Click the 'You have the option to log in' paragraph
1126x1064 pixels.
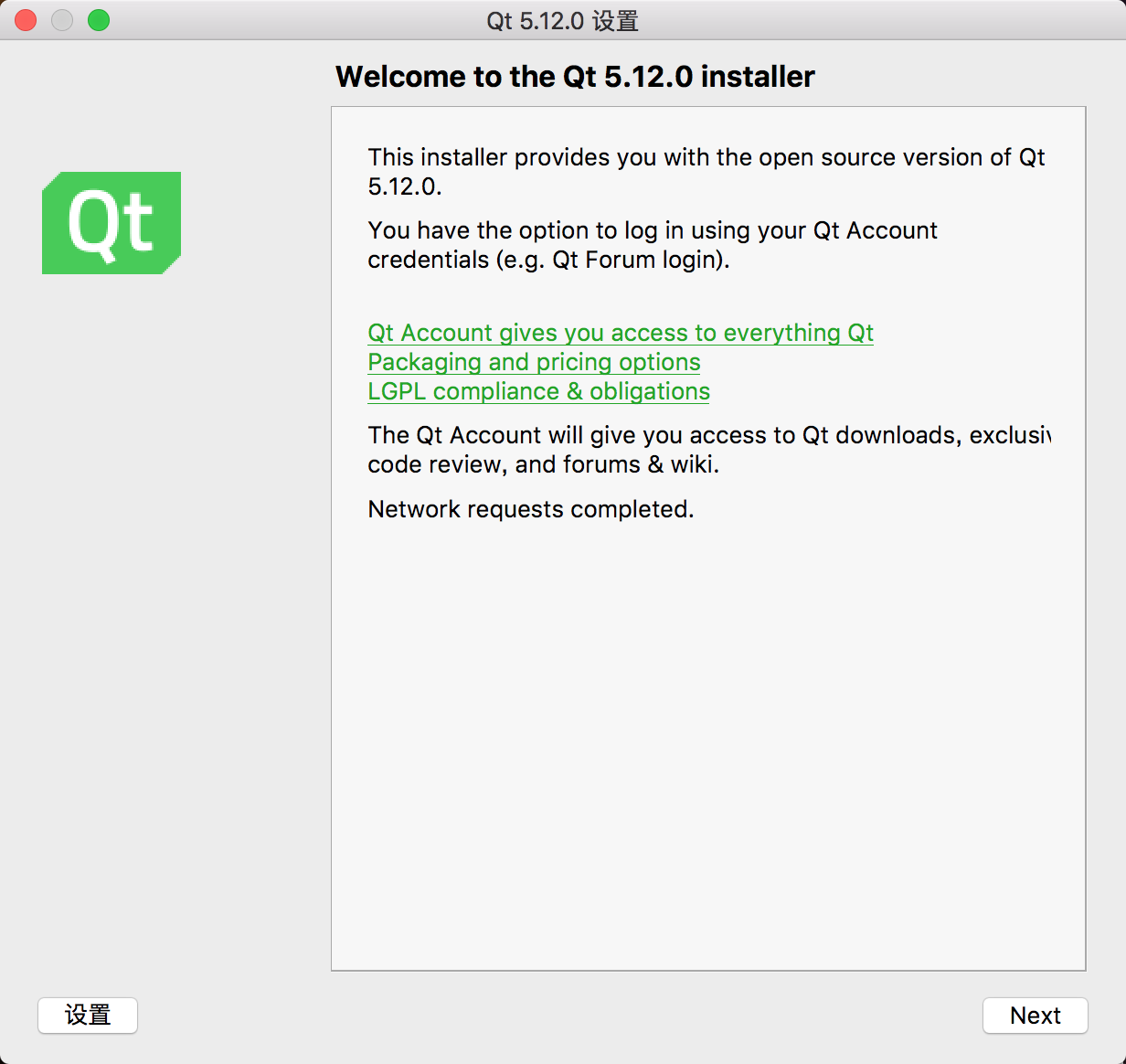[653, 245]
